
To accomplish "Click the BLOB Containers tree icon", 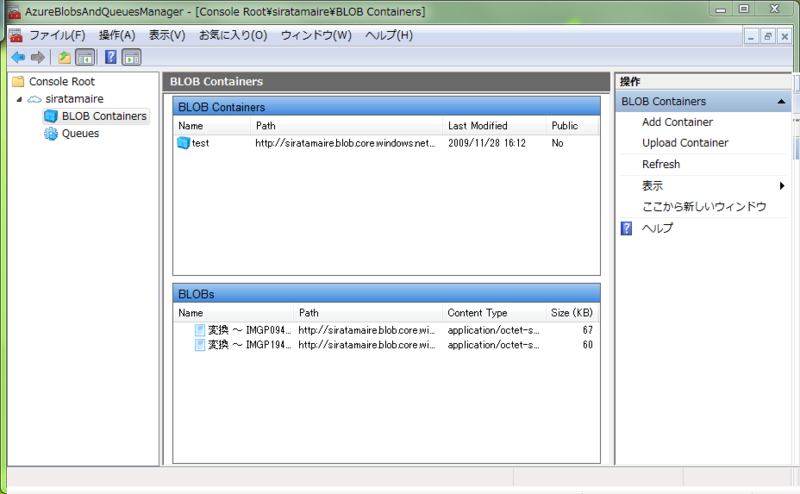I will click(51, 116).
